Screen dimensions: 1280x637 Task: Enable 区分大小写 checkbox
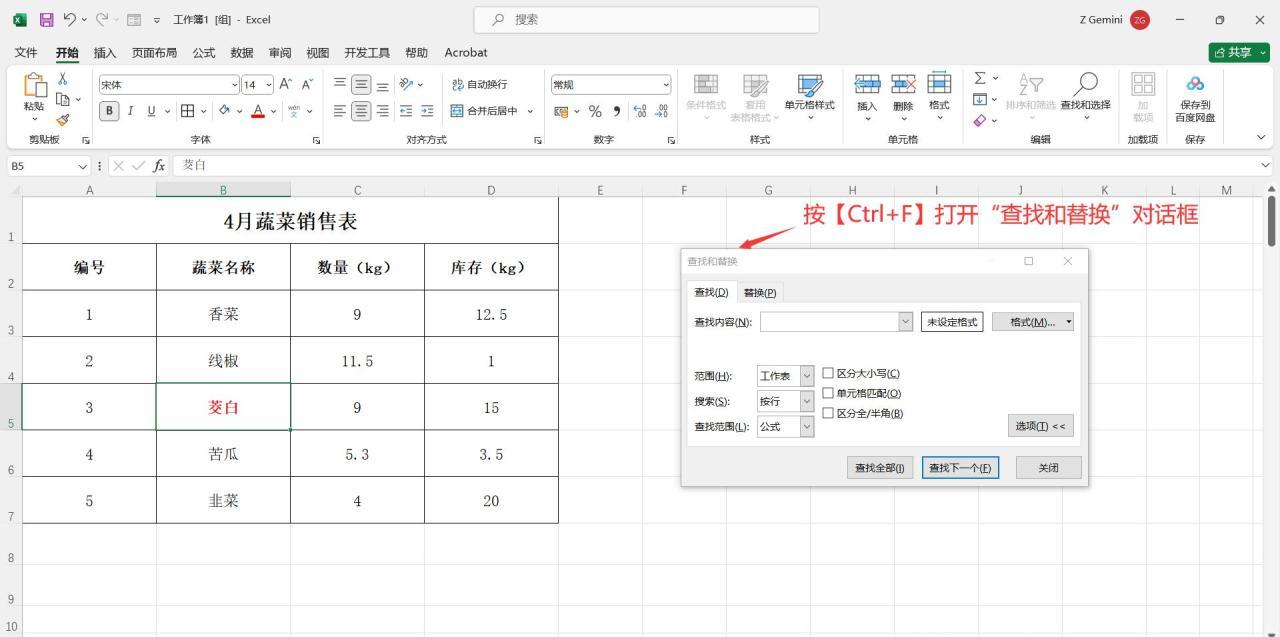pos(828,373)
